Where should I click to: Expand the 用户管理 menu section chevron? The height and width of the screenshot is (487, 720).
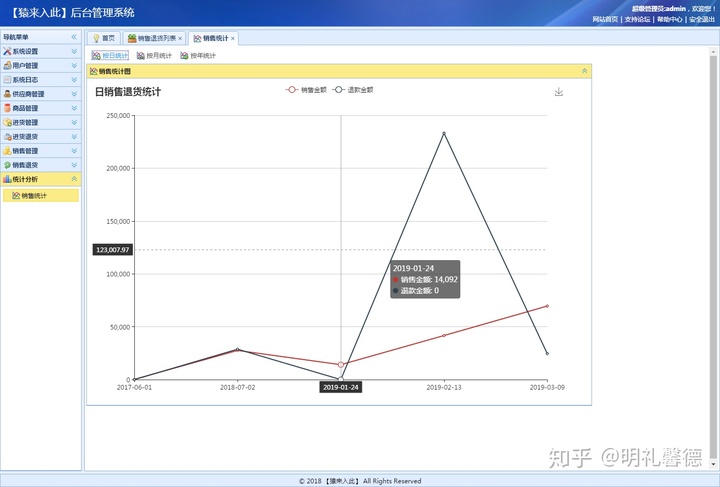coord(74,66)
